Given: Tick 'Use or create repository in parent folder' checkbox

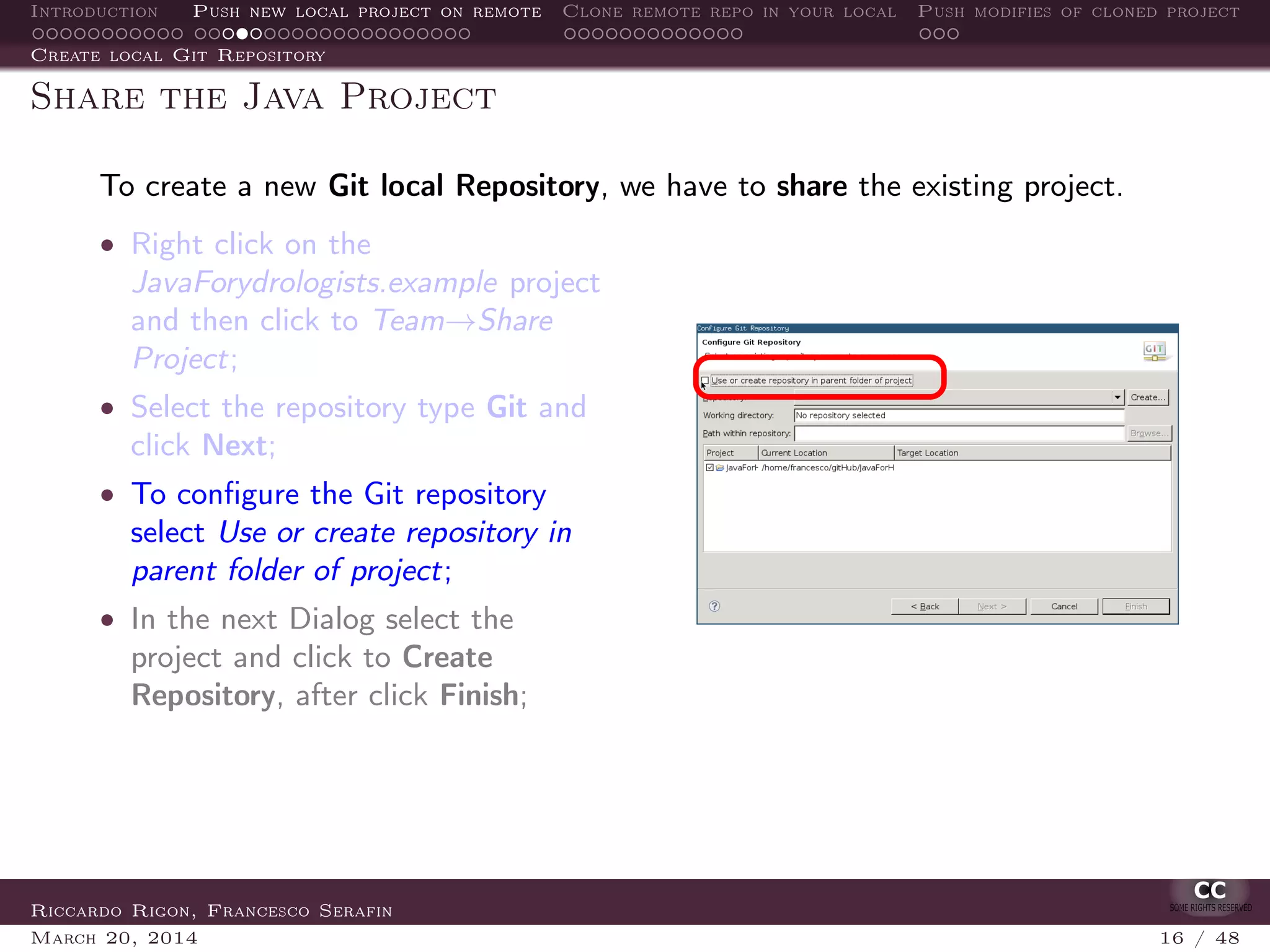Looking at the screenshot, I should pyautogui.click(x=705, y=381).
